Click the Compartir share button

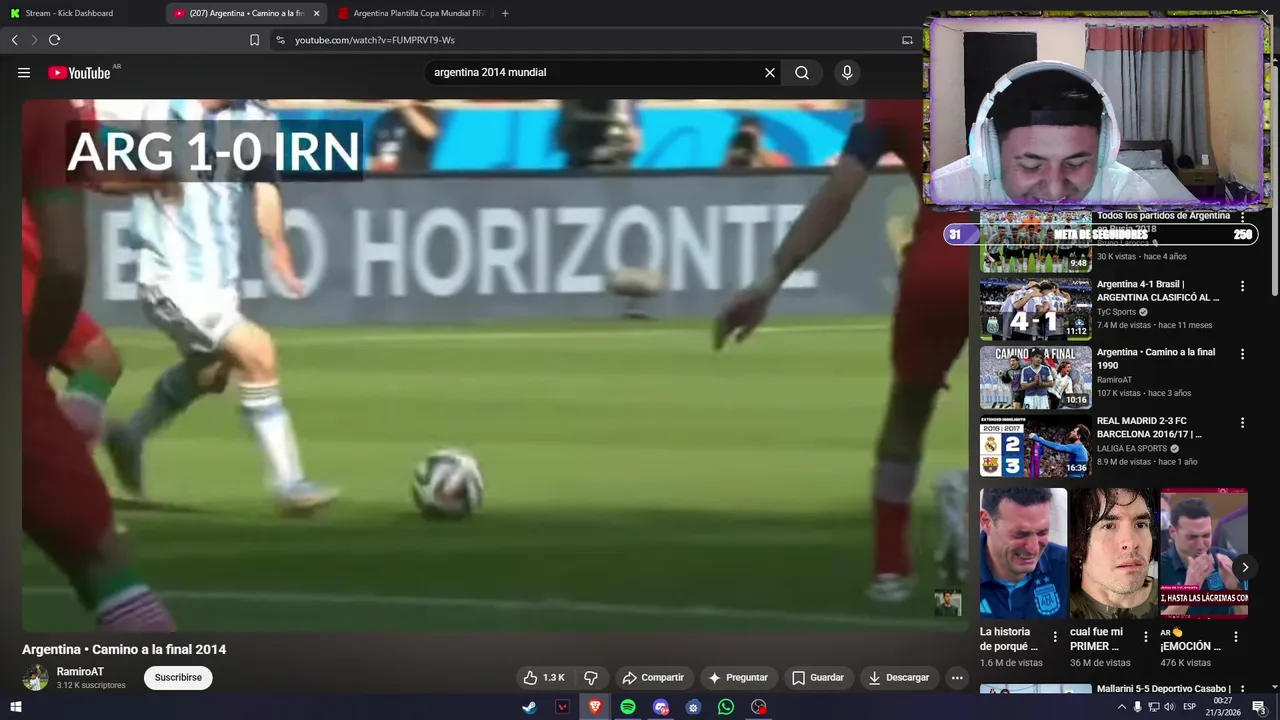653,678
